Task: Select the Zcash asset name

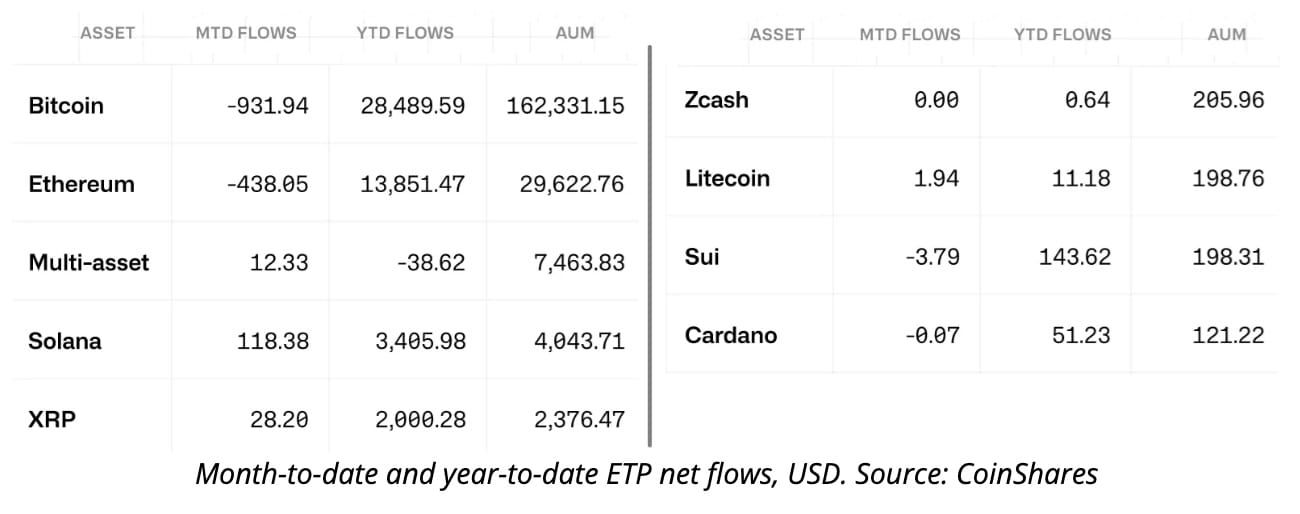Action: [716, 100]
